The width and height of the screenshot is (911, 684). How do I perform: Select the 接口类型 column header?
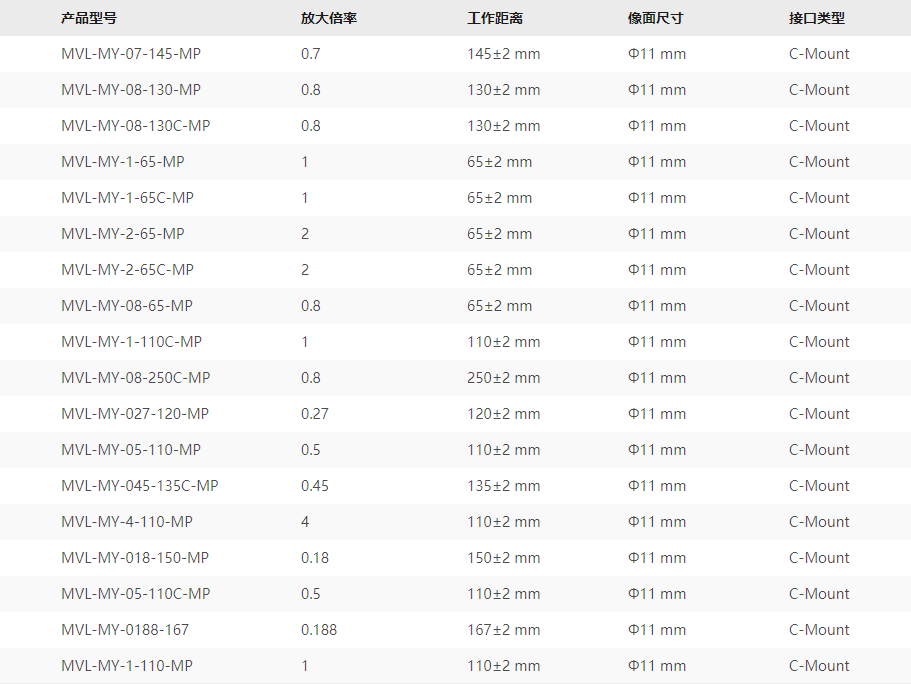(817, 18)
